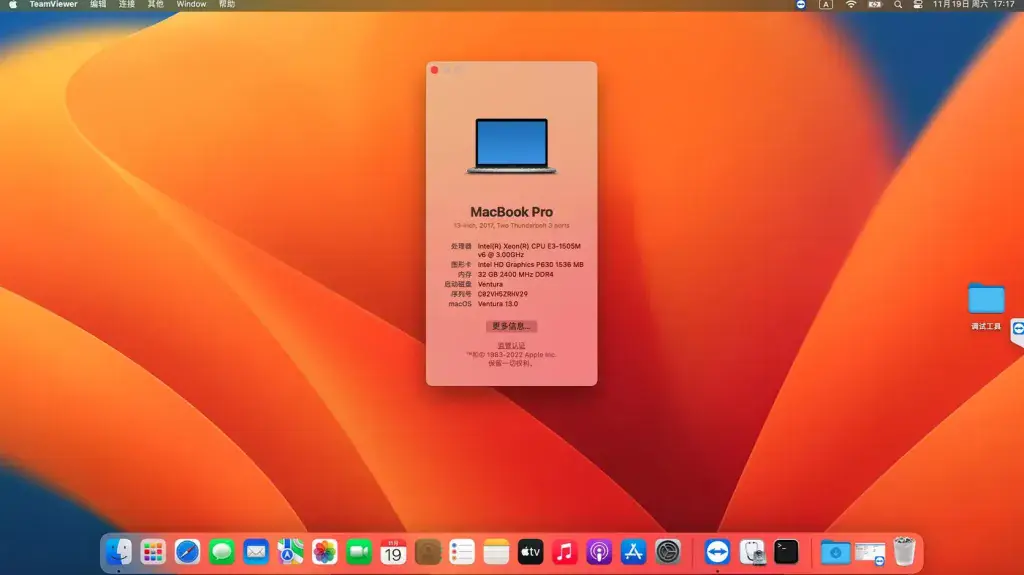
Task: Open the TeamViewer menu
Action: [54, 5]
